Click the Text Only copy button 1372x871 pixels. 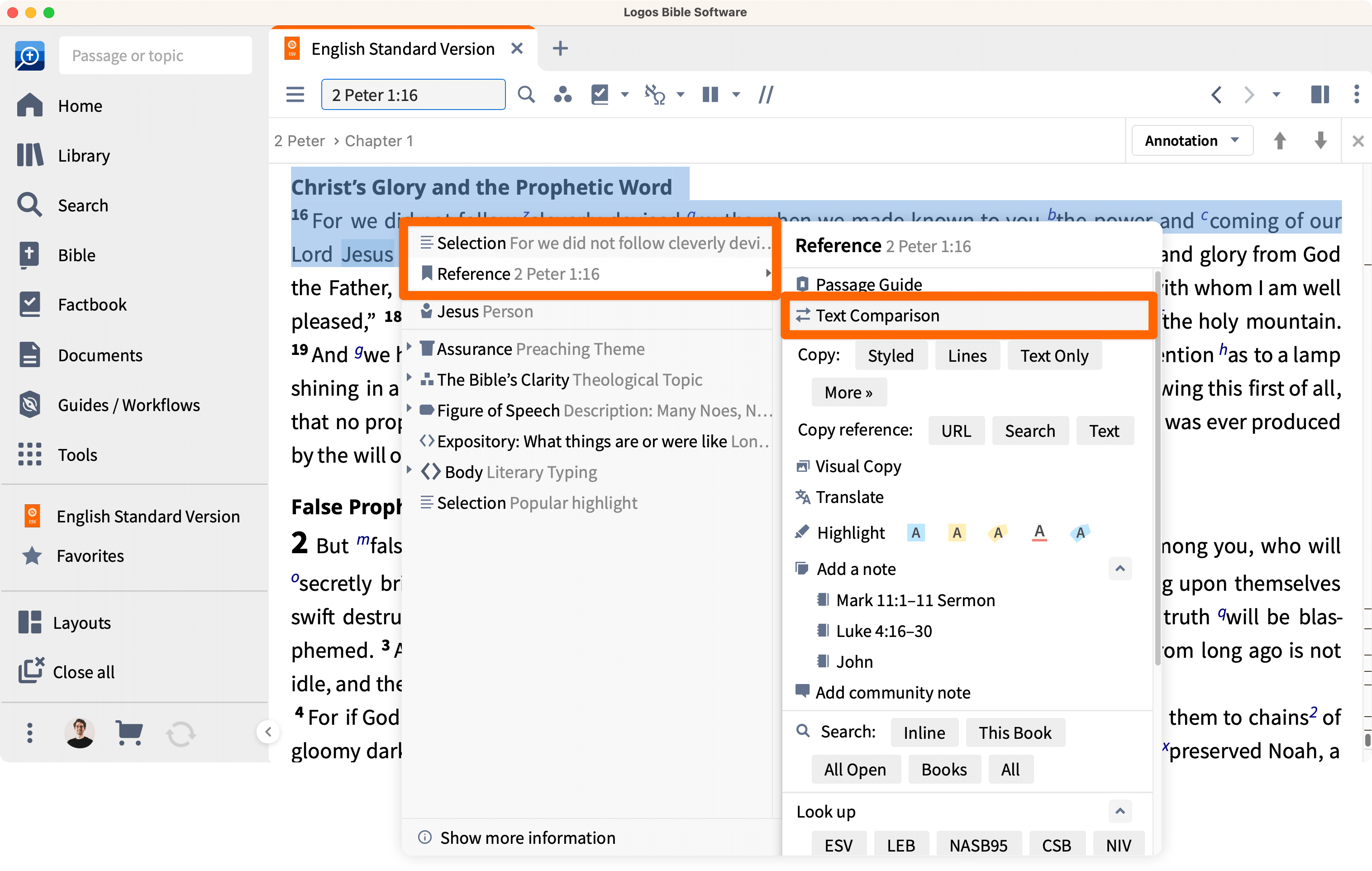pos(1054,355)
